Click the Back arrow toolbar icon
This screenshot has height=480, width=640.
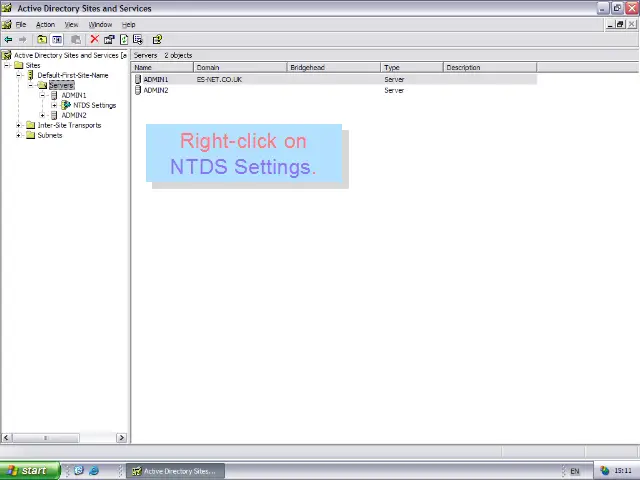coord(8,40)
